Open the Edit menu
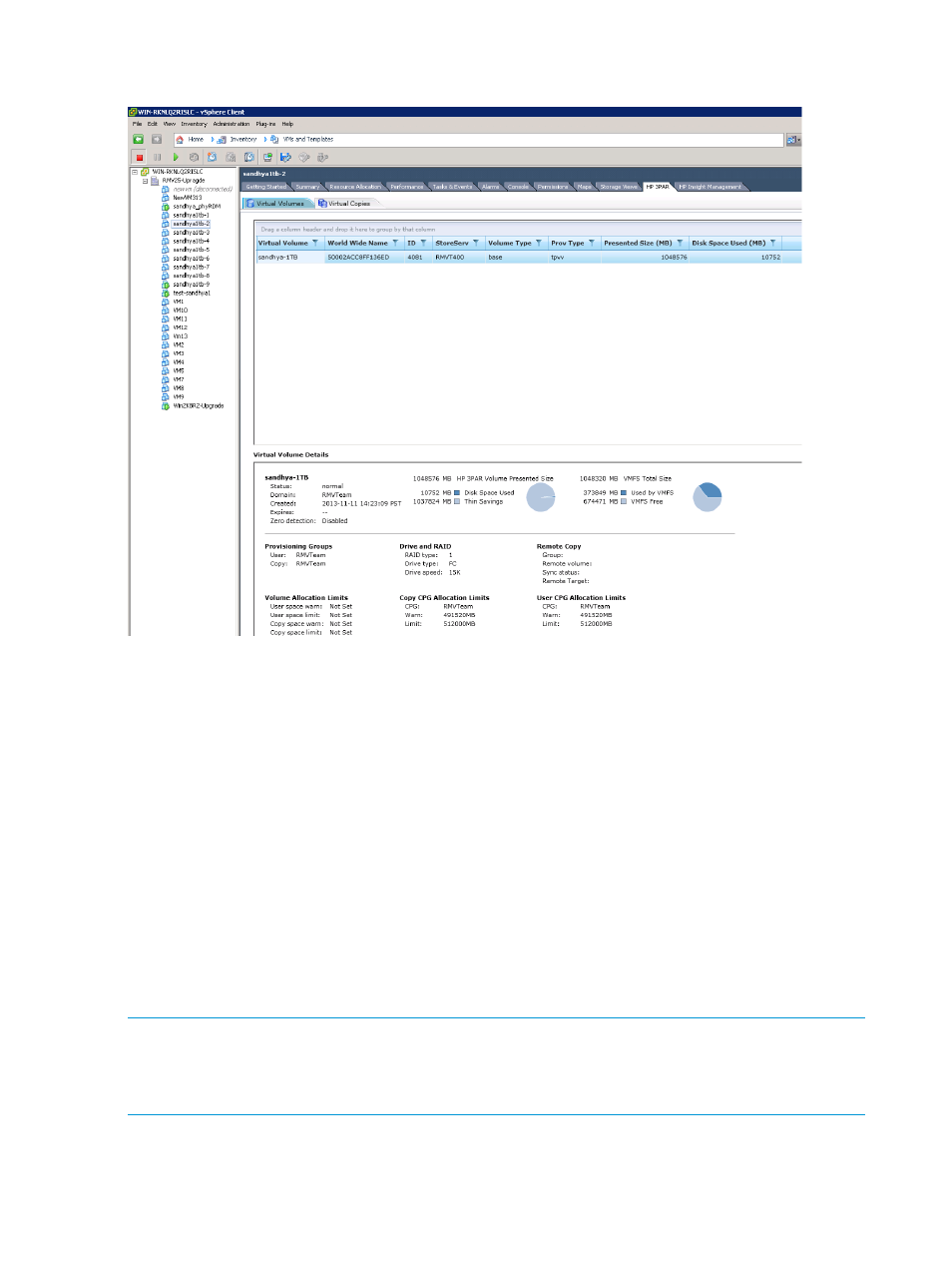This screenshot has width=952, height=1268. [x=153, y=124]
